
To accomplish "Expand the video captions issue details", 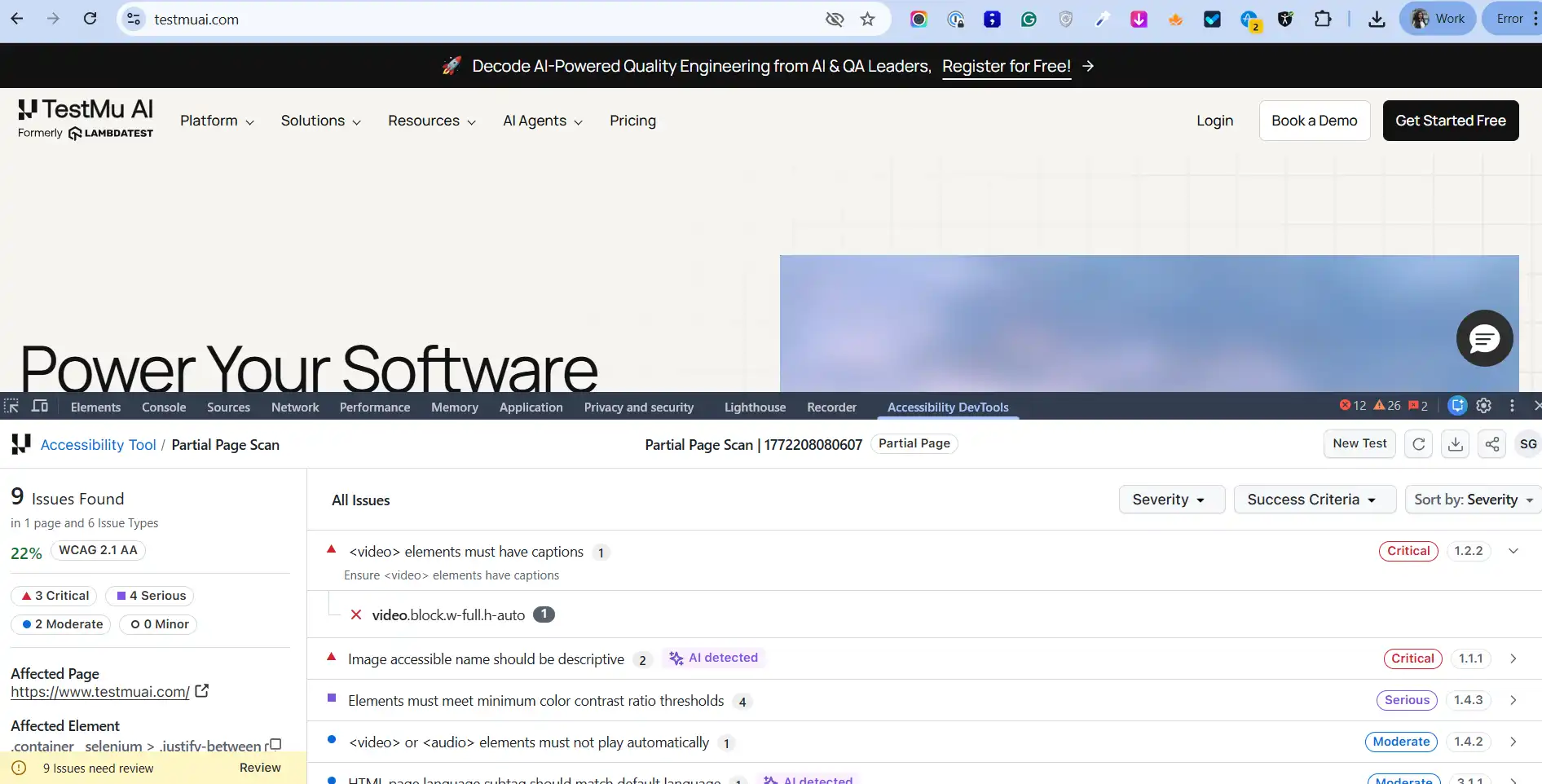I will tap(1513, 551).
